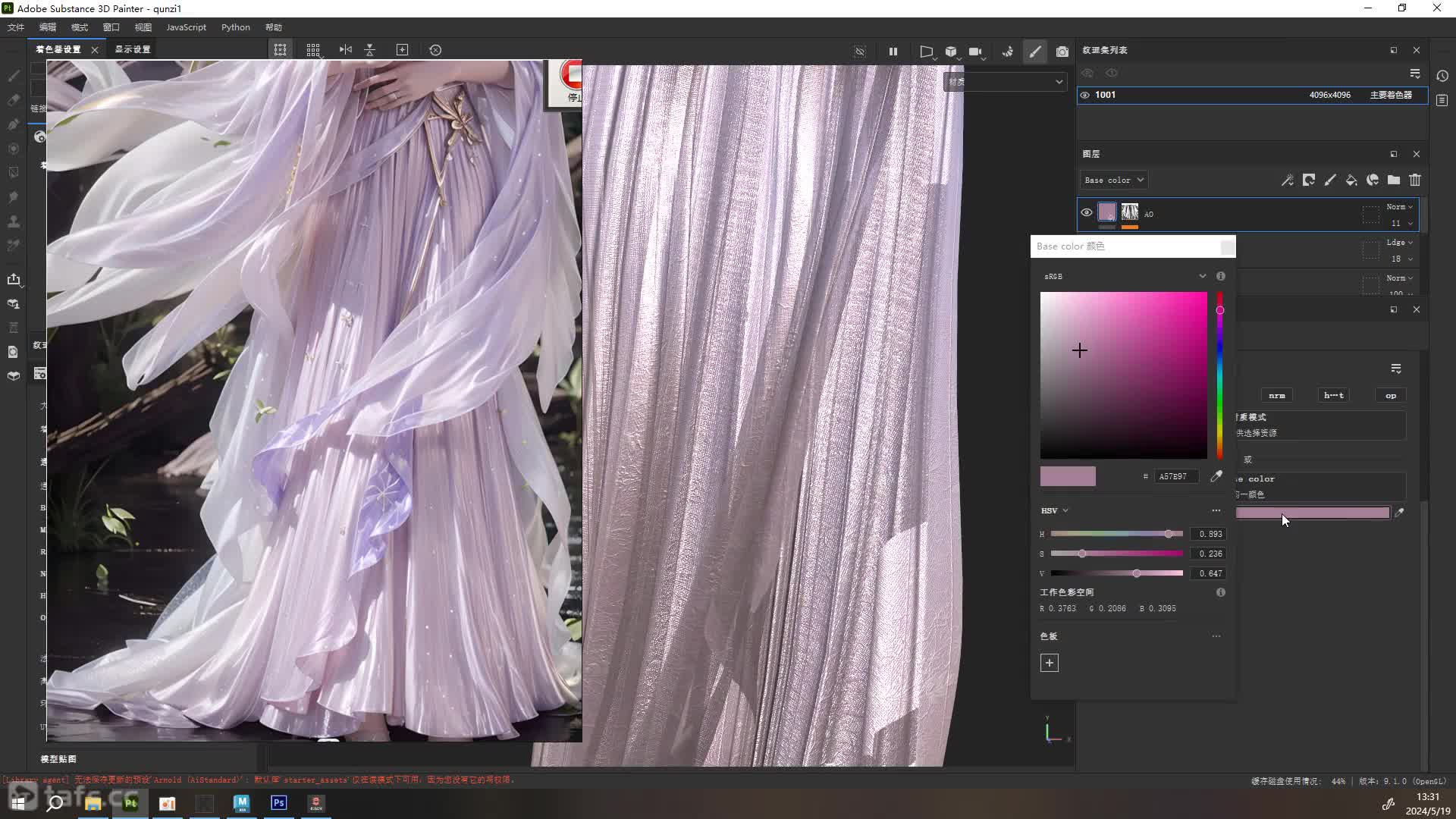Click the Iray croissant render icon
Image resolution: width=1456 pixels, height=819 pixels.
1008,52
